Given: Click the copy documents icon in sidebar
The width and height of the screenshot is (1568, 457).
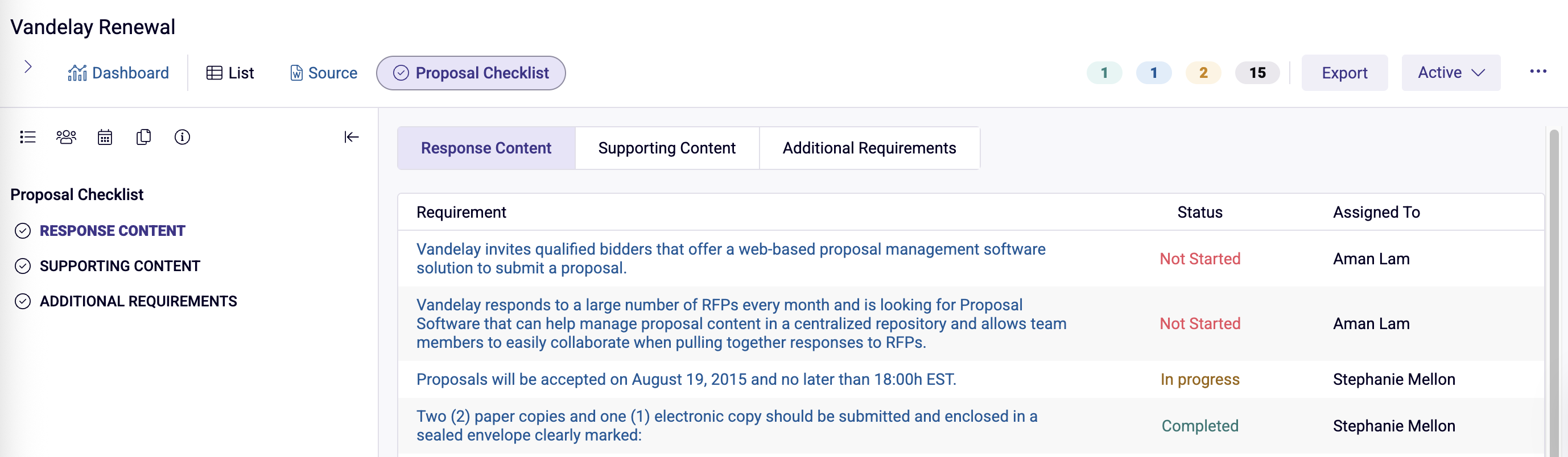Looking at the screenshot, I should (x=143, y=137).
